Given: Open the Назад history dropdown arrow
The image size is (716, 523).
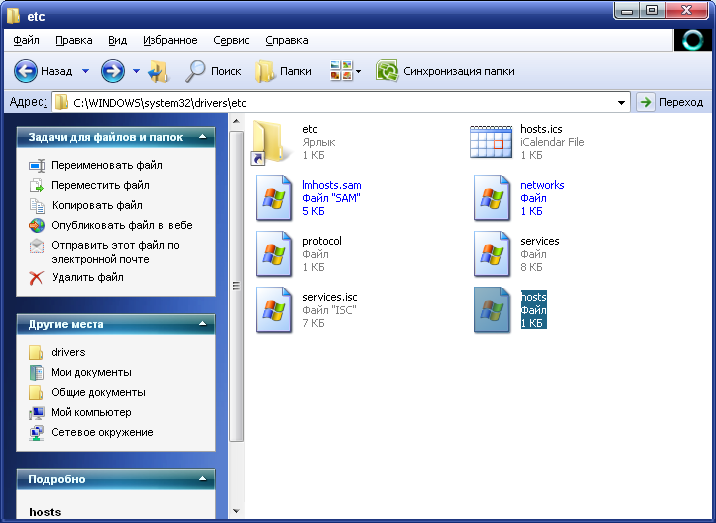Looking at the screenshot, I should [85, 71].
